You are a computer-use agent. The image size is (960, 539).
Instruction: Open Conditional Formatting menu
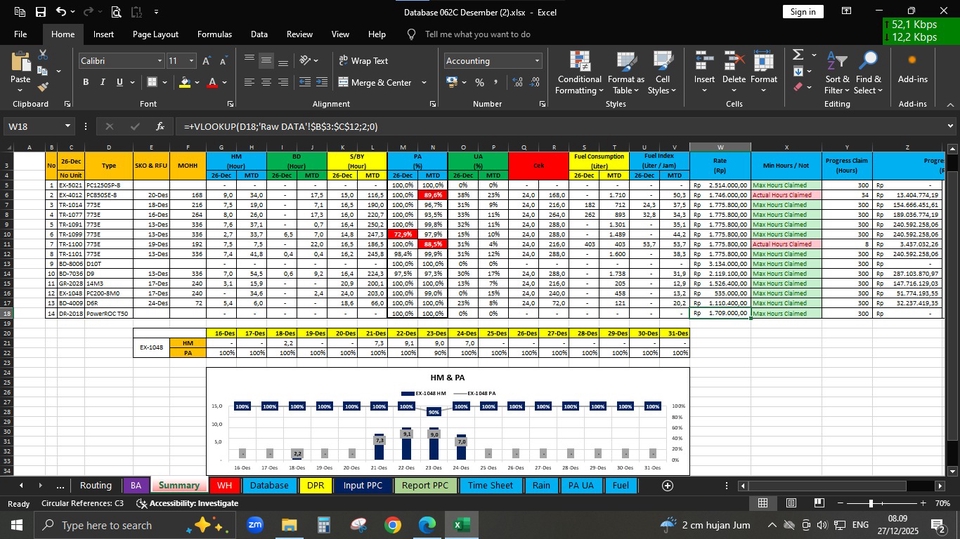tap(579, 74)
